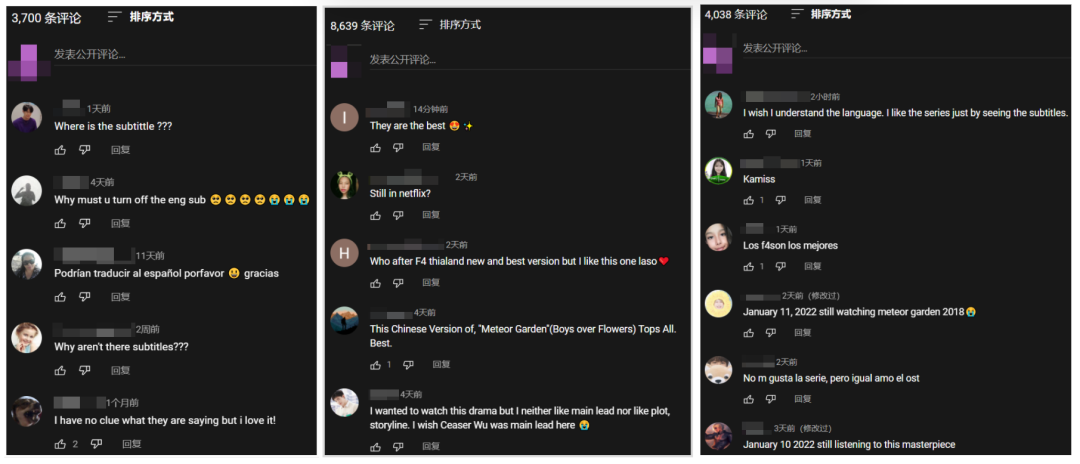Image resolution: width=1080 pixels, height=464 pixels.
Task: Like the 'Where is the subtittle ???' comment
Action: coord(60,149)
